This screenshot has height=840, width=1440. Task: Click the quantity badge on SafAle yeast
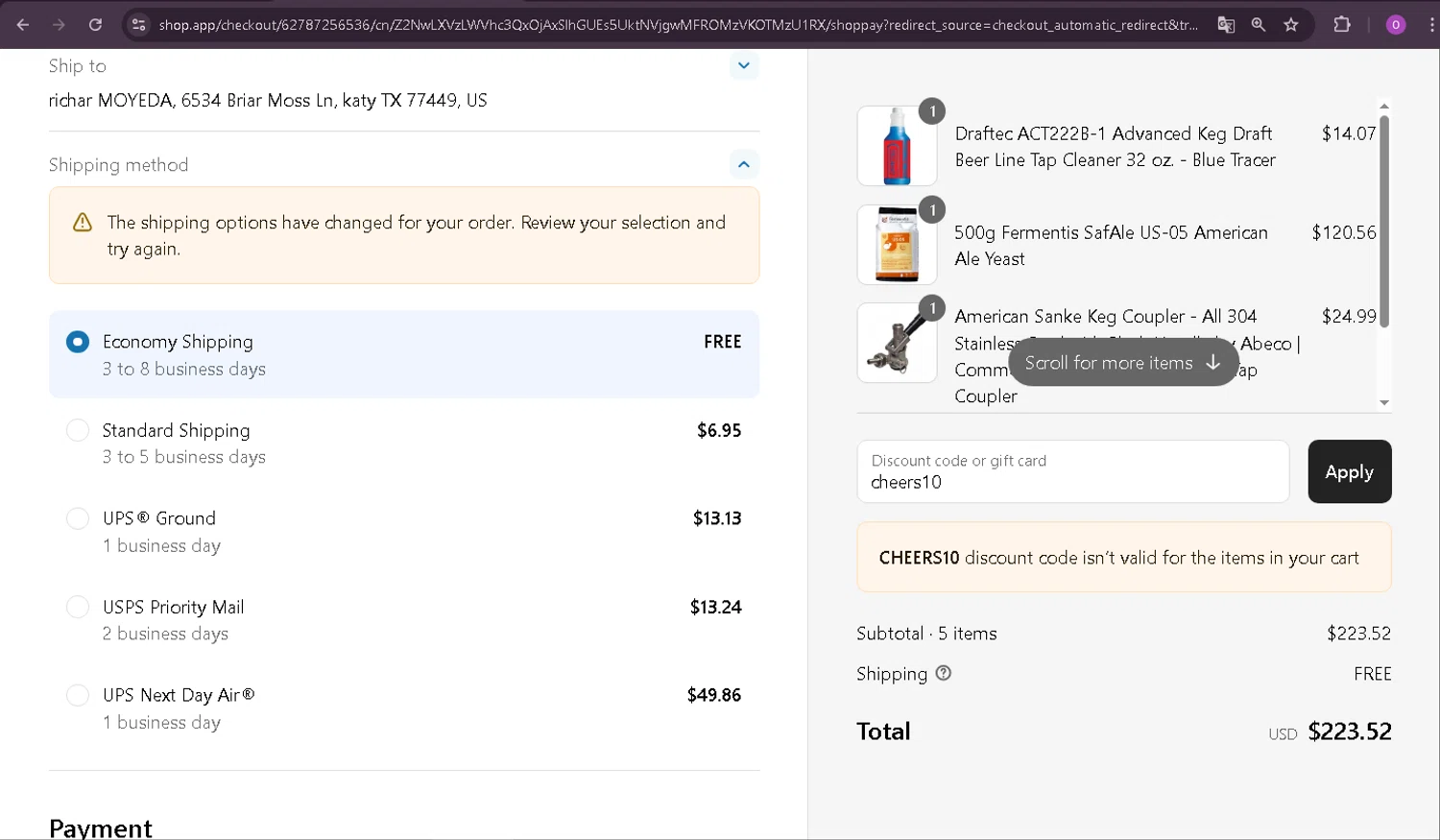932,209
